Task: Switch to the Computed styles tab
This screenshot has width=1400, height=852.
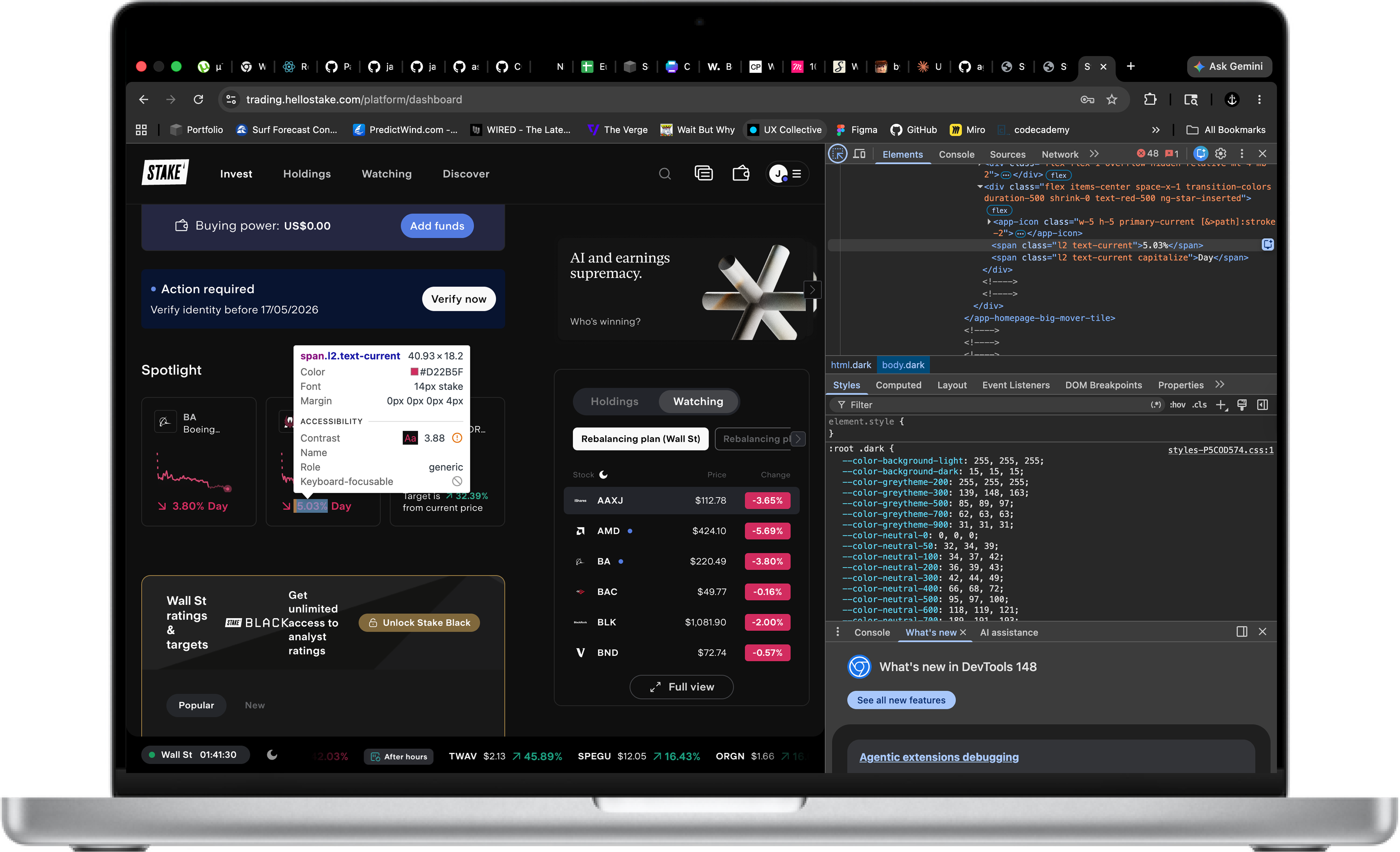Action: (x=898, y=384)
